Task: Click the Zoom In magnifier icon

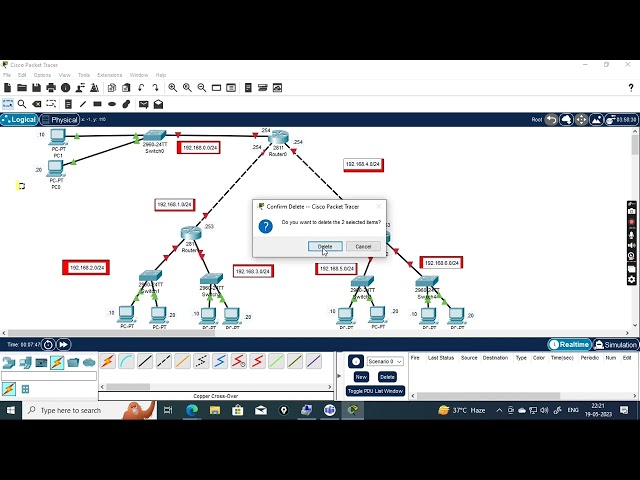Action: (173, 88)
